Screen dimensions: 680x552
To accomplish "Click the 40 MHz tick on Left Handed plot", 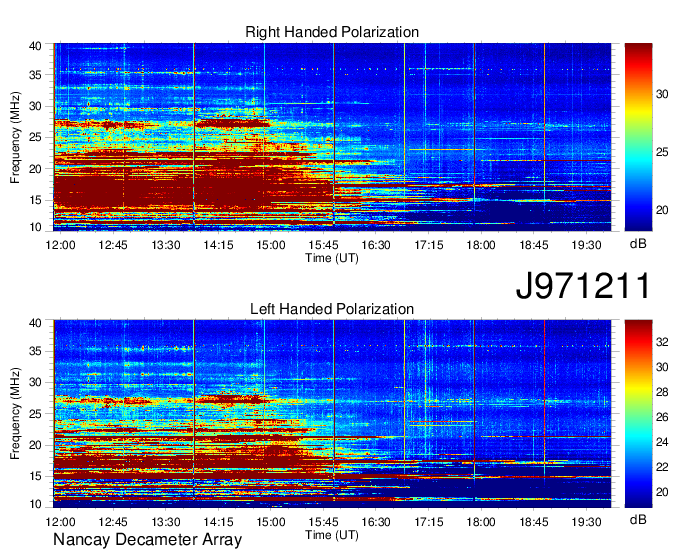I will point(35,323).
